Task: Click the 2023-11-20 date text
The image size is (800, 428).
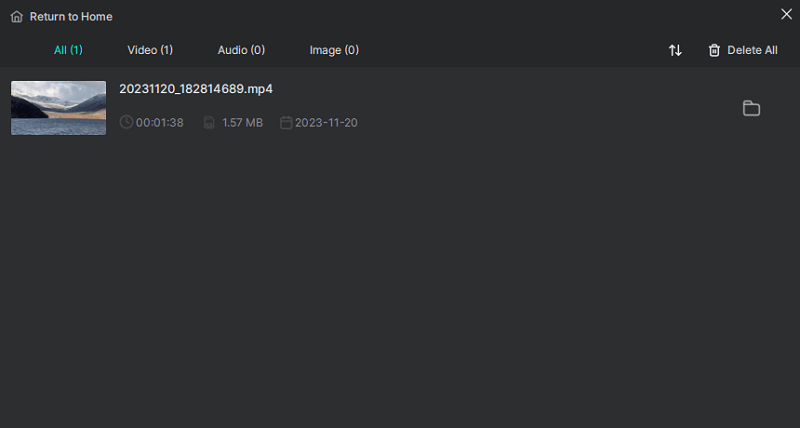Action: coord(326,123)
